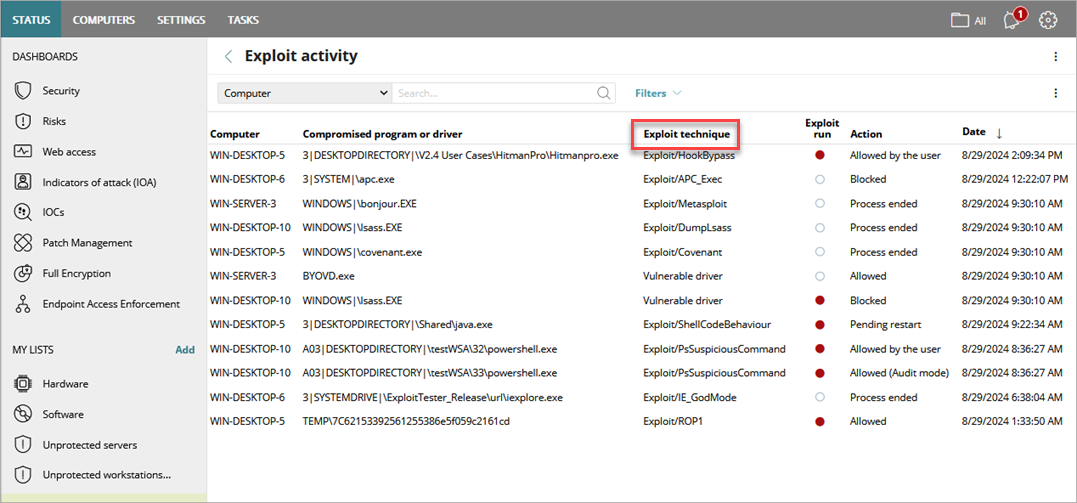
Task: Click in the Search input field
Action: point(495,93)
